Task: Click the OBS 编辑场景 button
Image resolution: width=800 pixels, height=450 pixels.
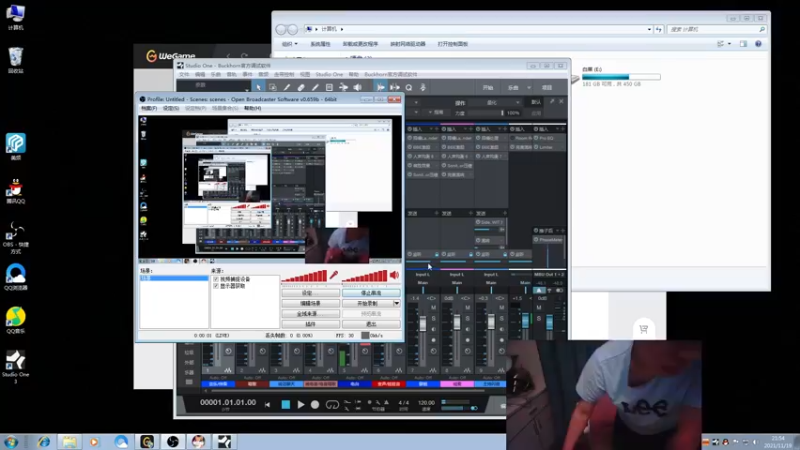Action: (311, 303)
